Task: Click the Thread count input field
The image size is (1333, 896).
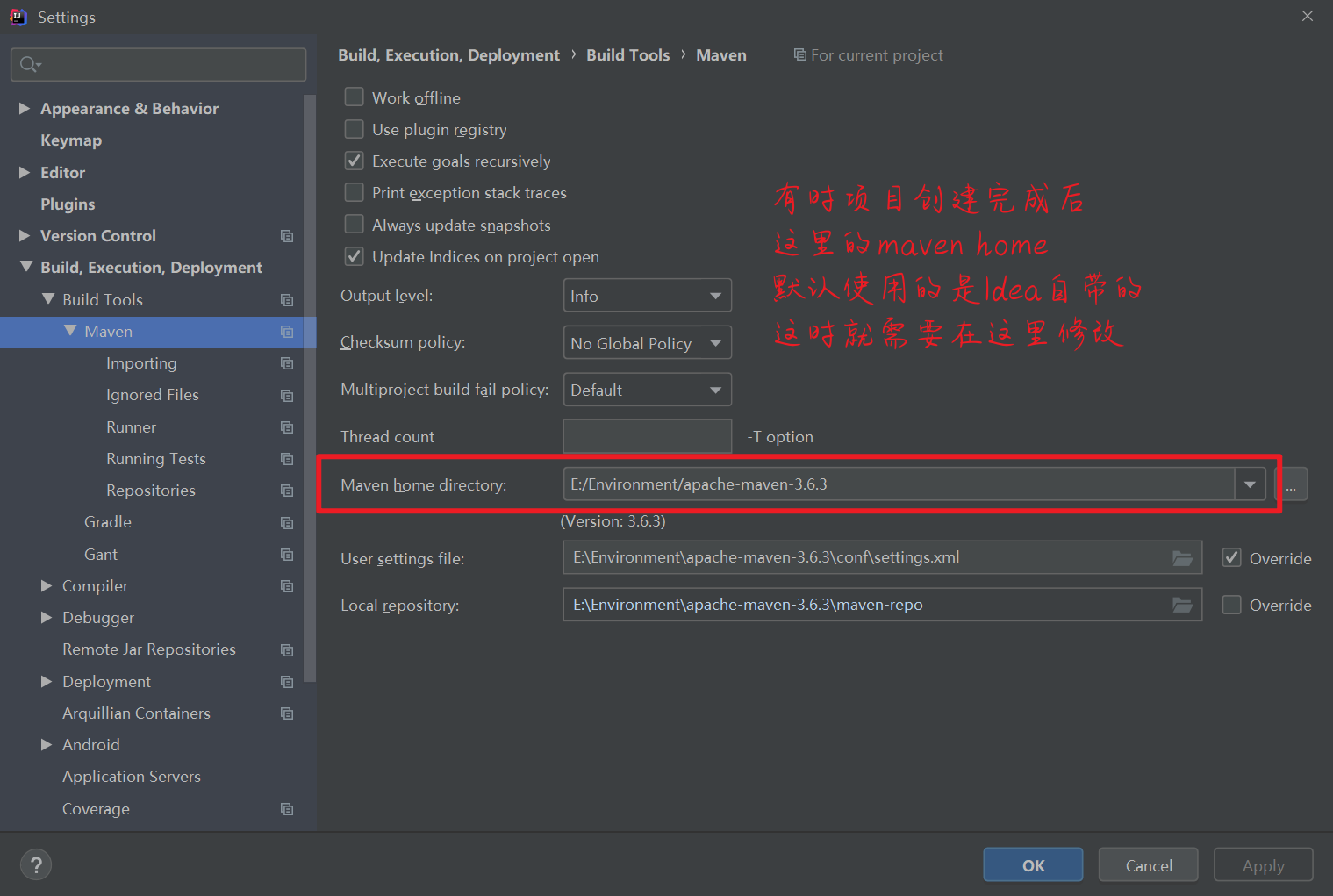Action: pyautogui.click(x=648, y=436)
